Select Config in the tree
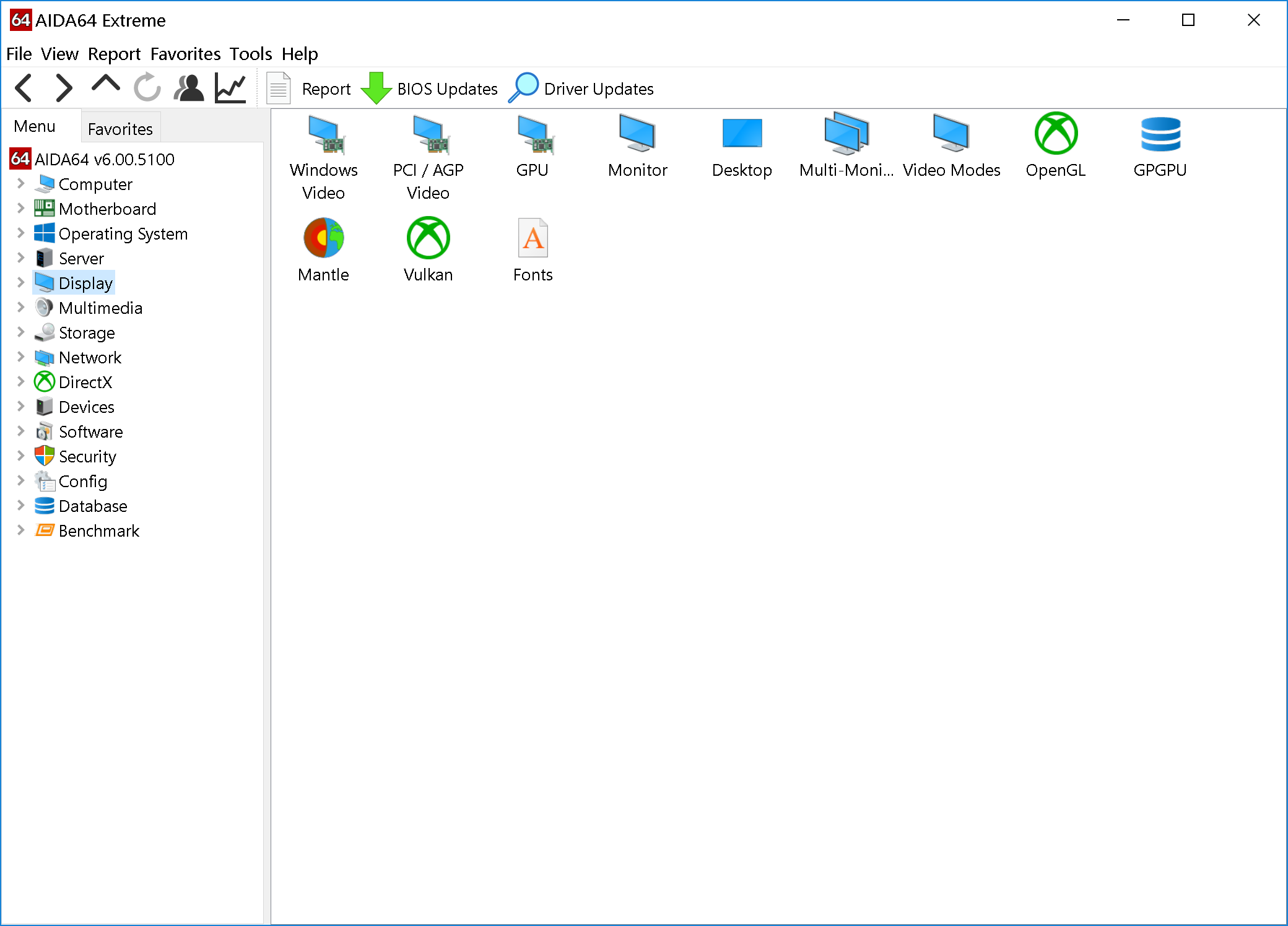 71,481
